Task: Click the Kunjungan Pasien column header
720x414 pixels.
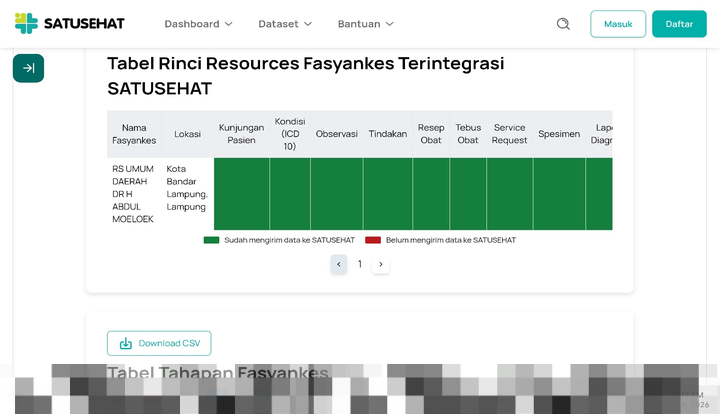Action: [x=241, y=134]
